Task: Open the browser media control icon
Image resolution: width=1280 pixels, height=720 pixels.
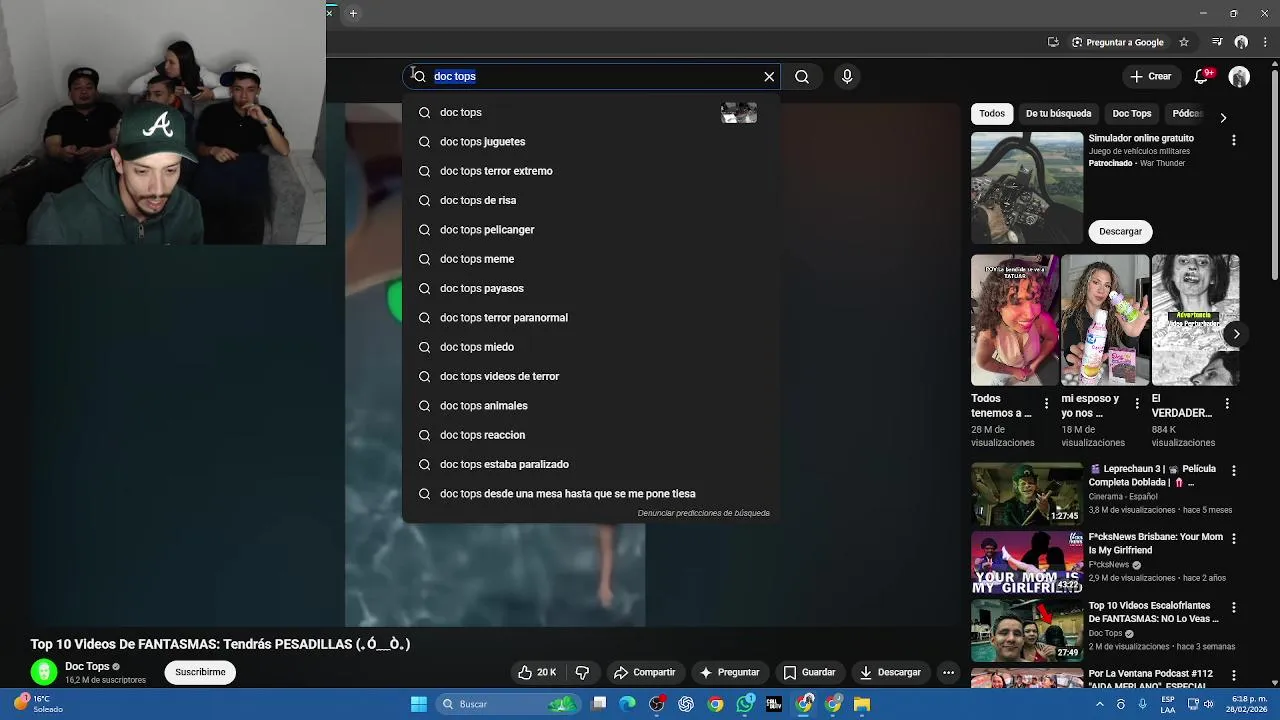Action: [x=1217, y=42]
